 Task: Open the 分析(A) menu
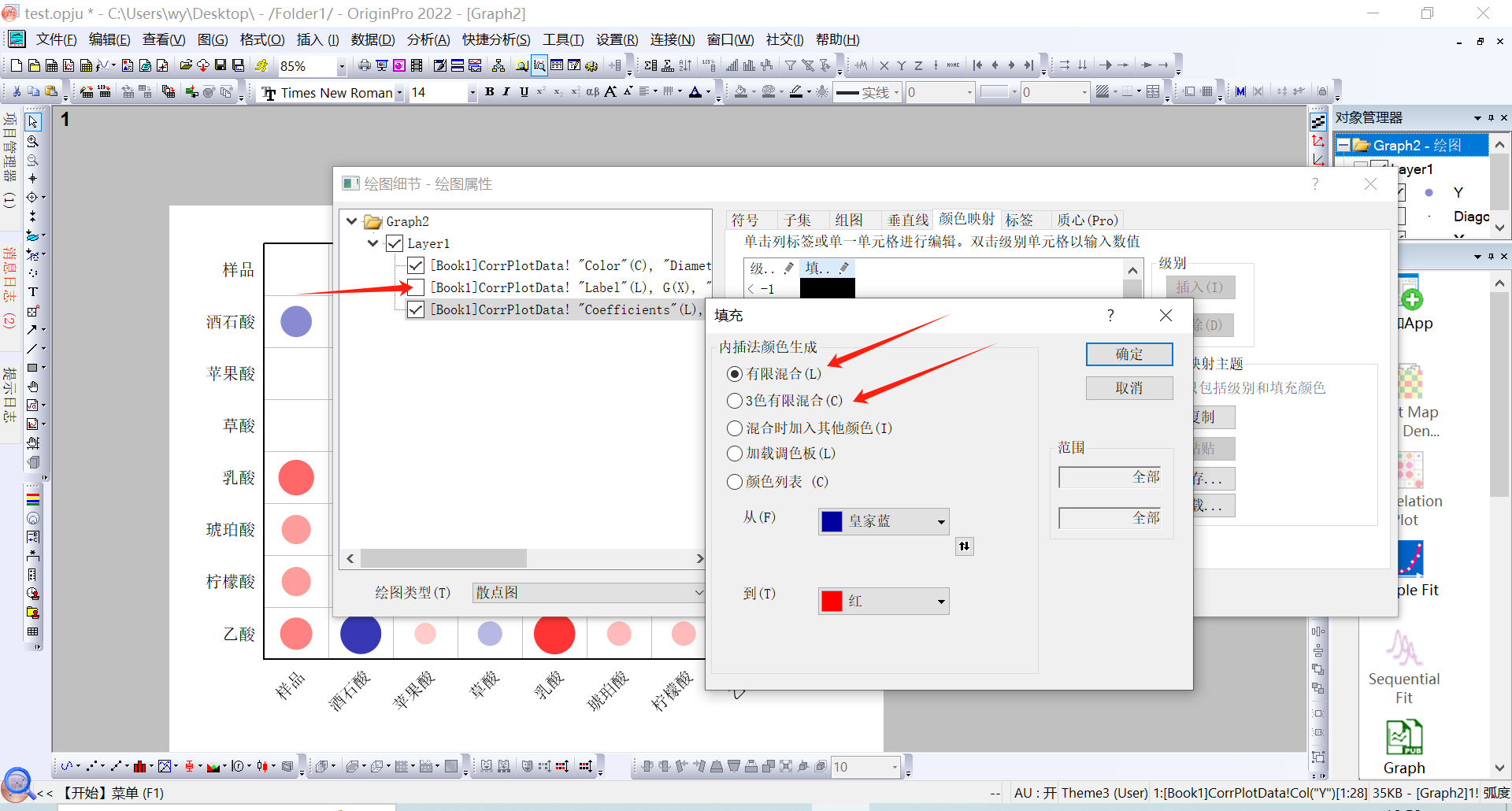click(x=428, y=39)
